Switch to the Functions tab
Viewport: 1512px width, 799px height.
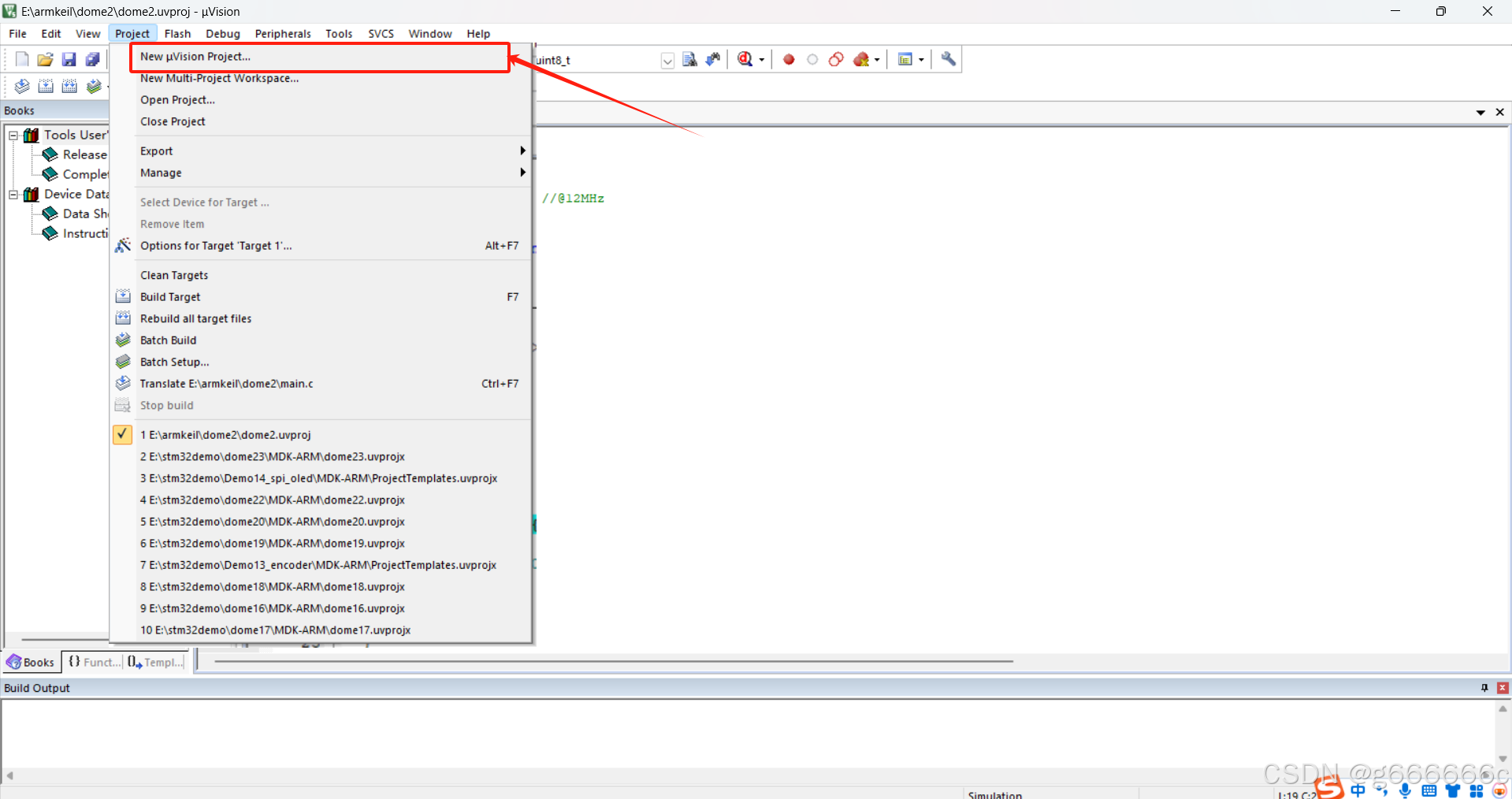[x=94, y=662]
